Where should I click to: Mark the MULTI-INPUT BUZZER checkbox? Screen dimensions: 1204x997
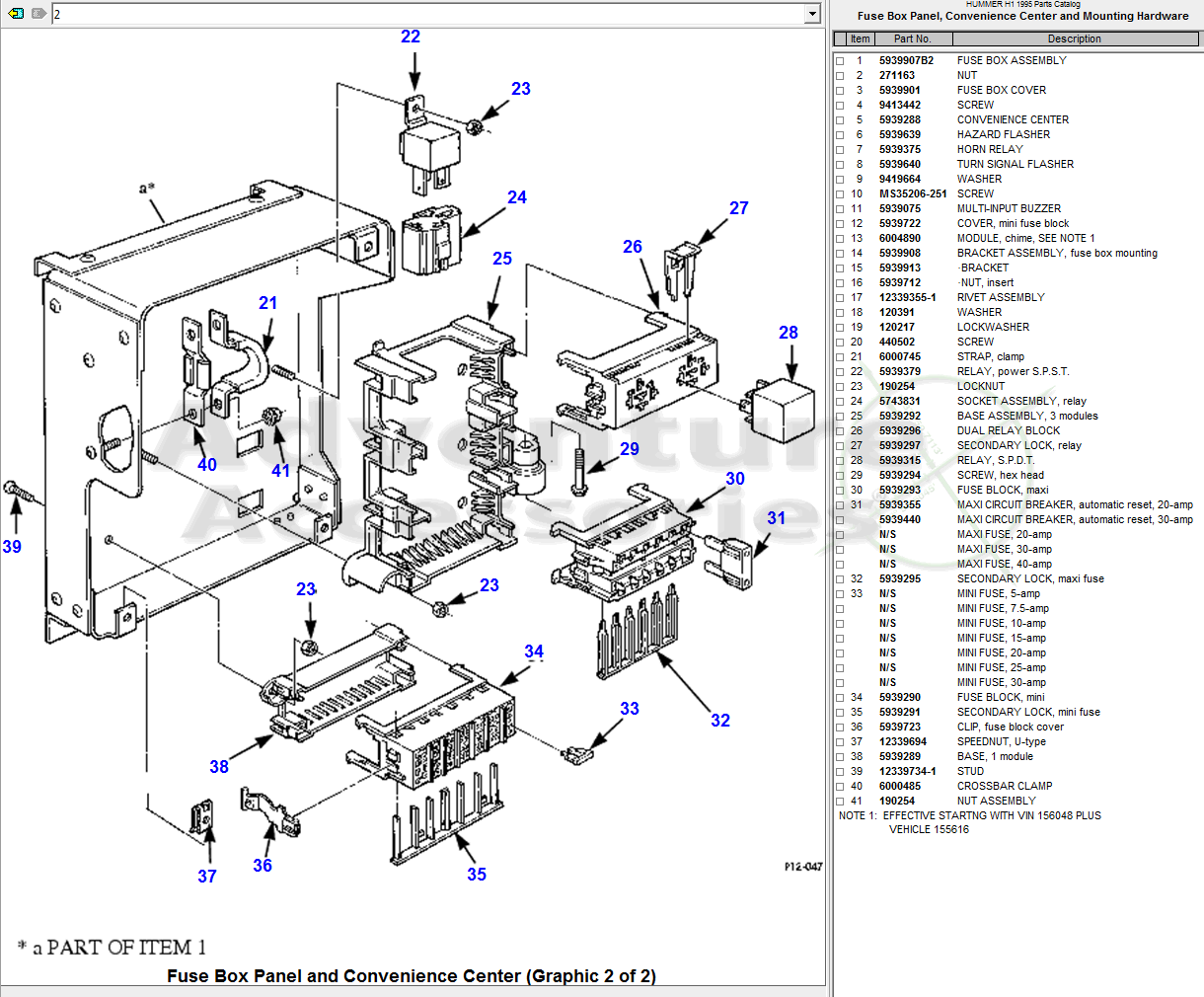coord(840,209)
